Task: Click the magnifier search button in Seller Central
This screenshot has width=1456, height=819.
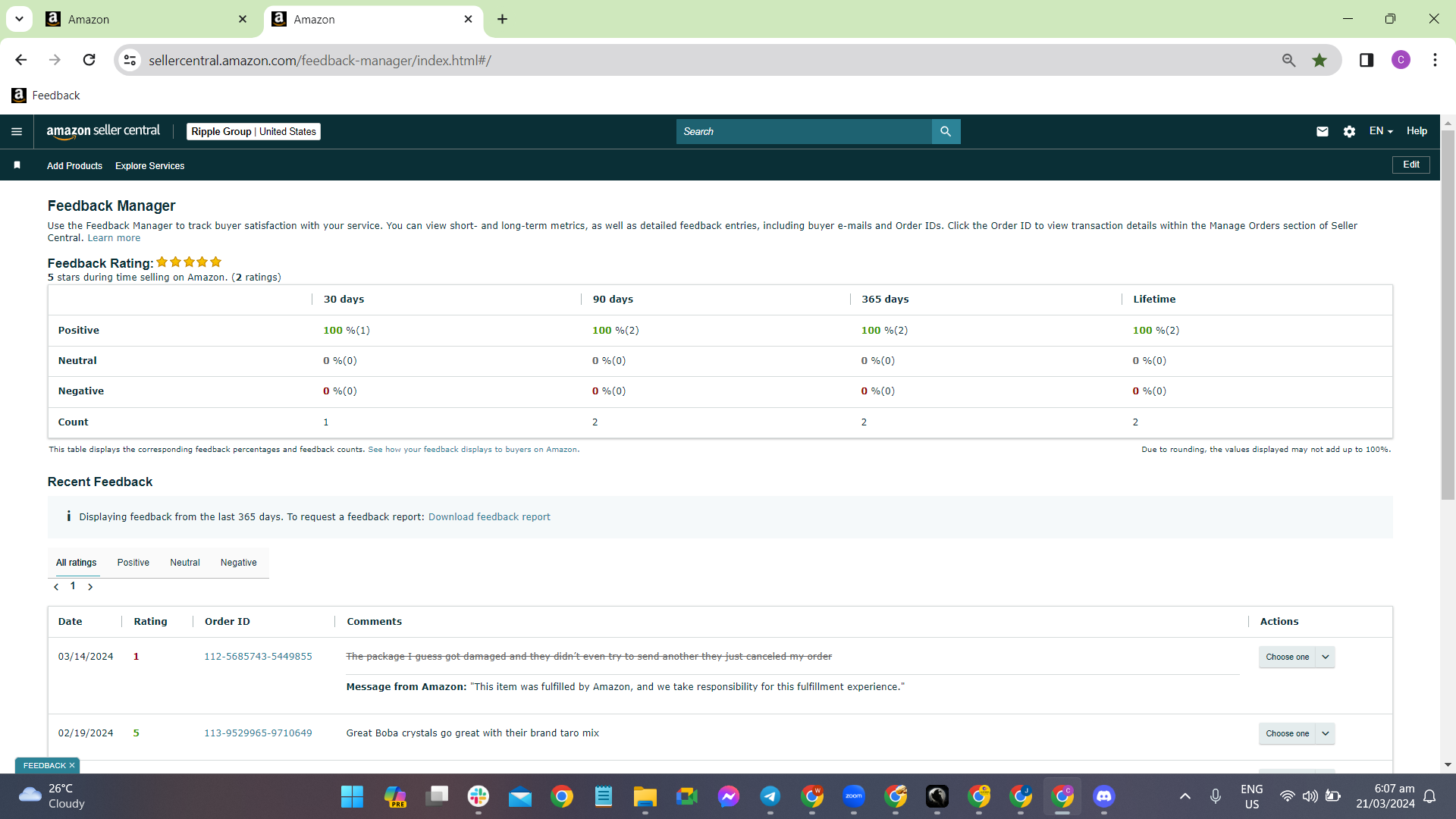Action: 946,131
